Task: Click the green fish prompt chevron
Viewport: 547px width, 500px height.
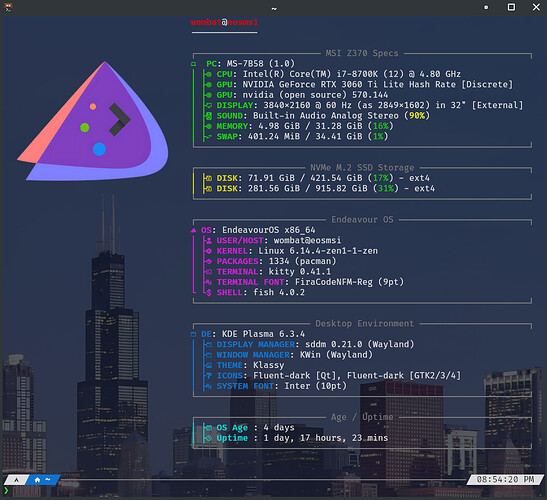Action: (6, 491)
